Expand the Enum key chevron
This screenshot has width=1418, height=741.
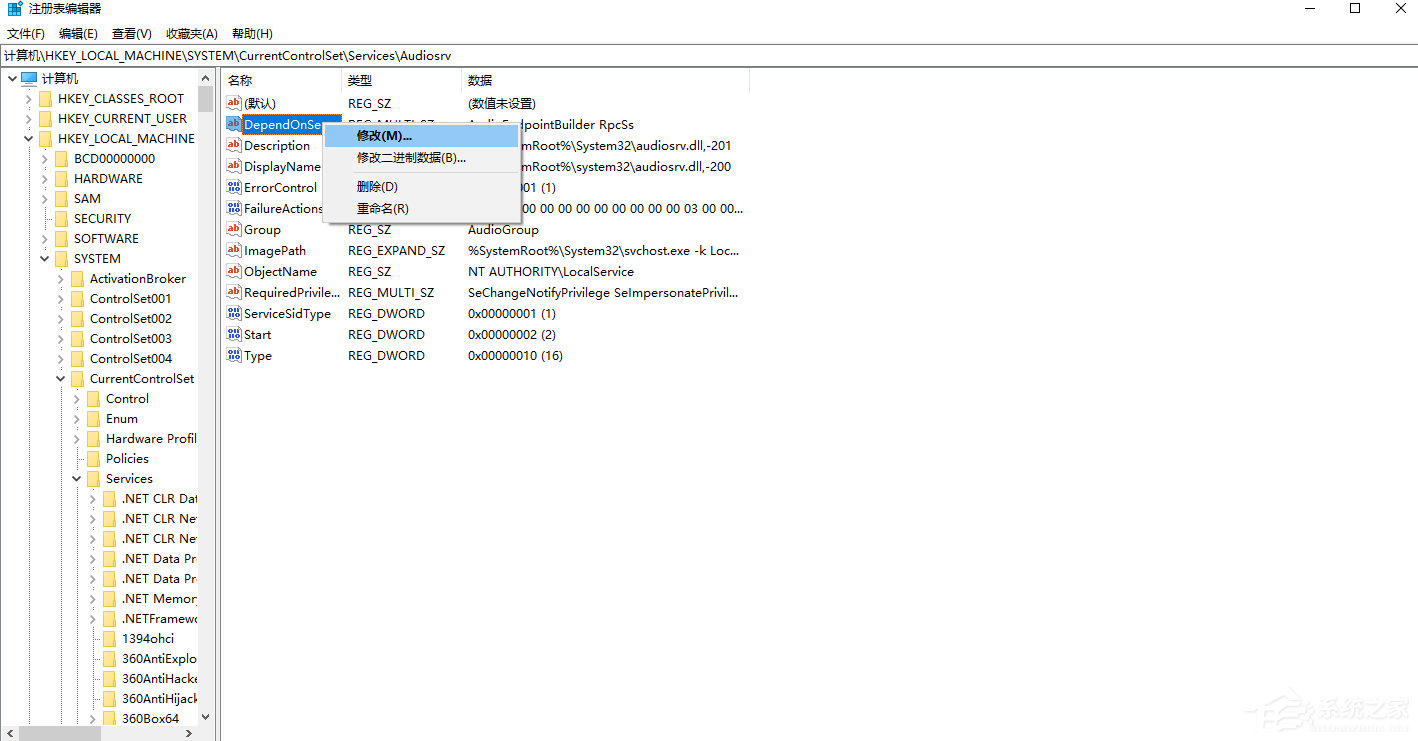coord(76,418)
